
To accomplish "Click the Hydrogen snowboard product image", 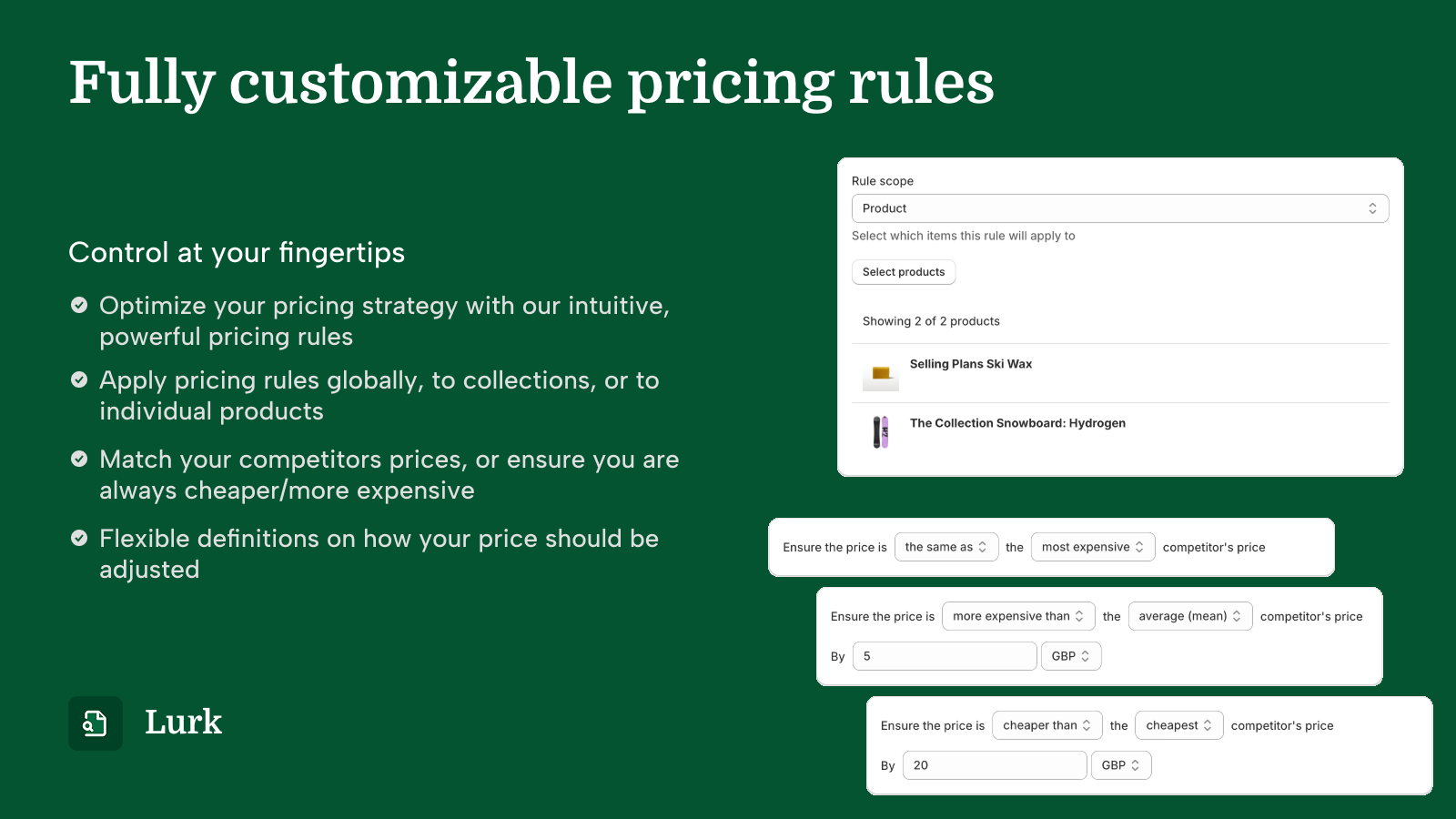I will pos(880,432).
